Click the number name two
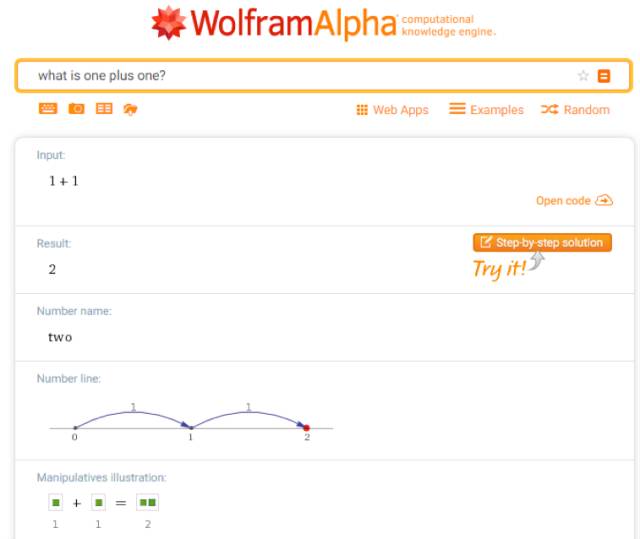640x539 pixels. click(60, 337)
